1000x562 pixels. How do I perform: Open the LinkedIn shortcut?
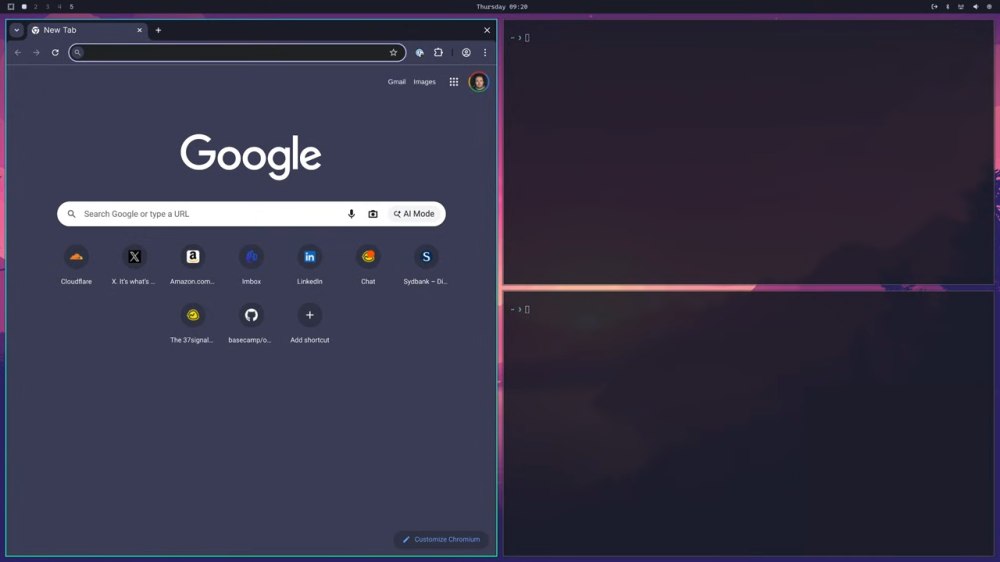tap(309, 264)
